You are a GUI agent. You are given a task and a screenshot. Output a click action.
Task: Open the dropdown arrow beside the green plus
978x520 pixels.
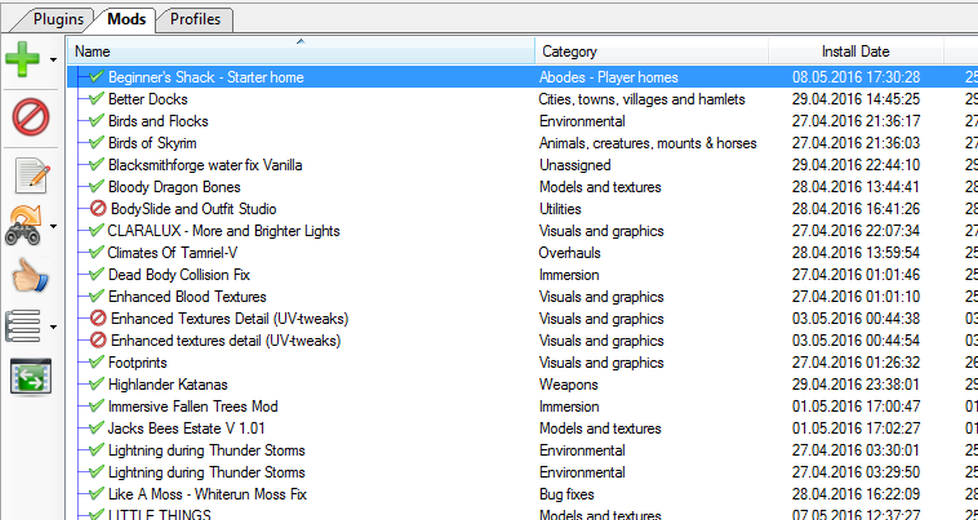tap(53, 60)
